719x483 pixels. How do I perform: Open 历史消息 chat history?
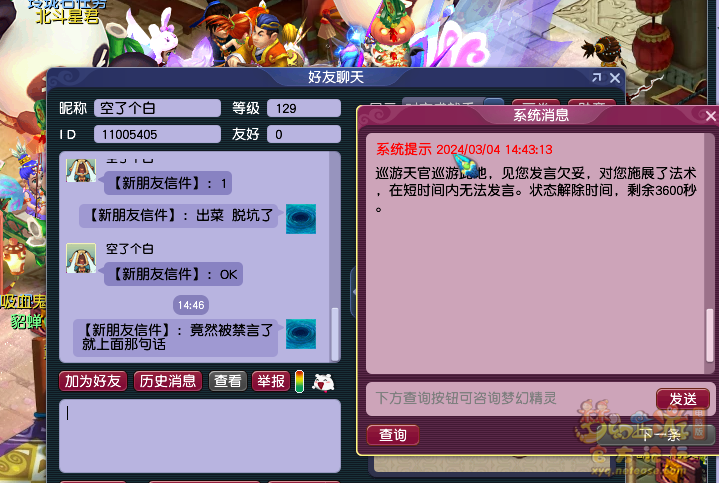click(x=168, y=381)
